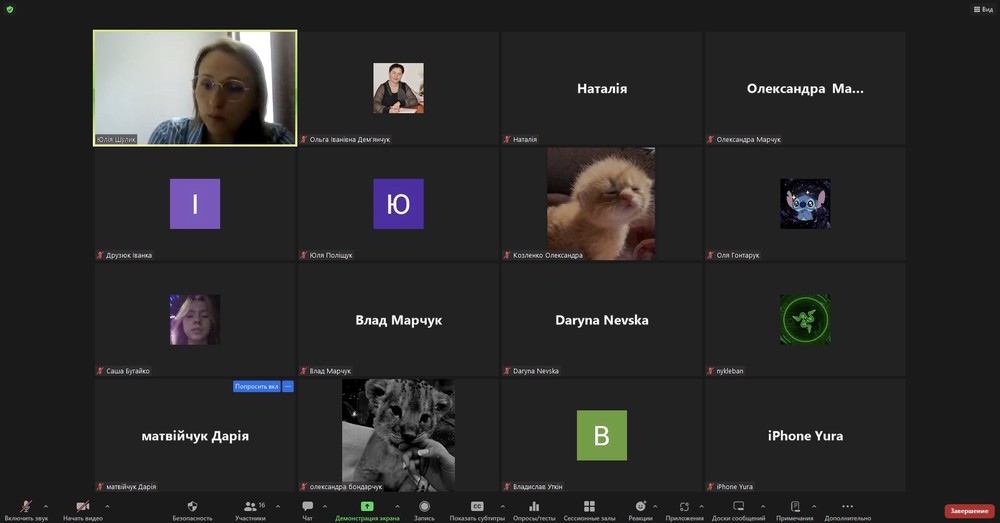Open video options arrow beside camera

tap(107, 506)
